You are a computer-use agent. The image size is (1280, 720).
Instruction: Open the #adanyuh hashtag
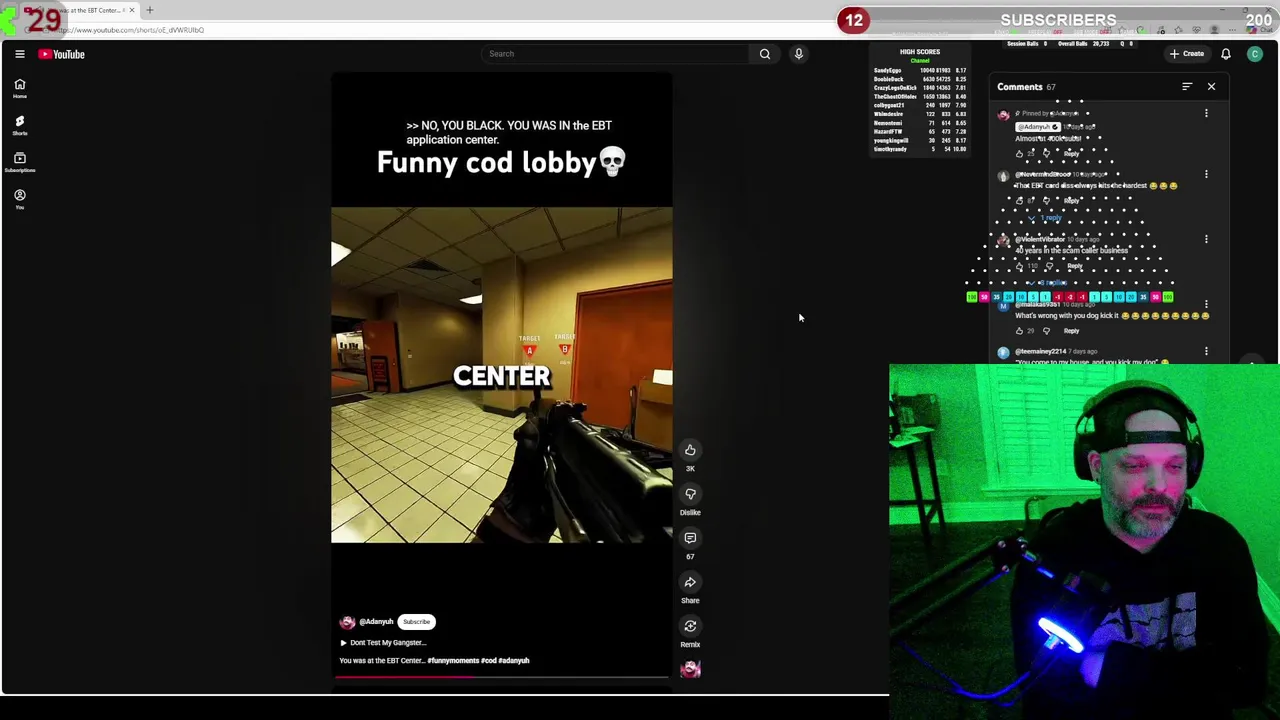click(x=514, y=661)
